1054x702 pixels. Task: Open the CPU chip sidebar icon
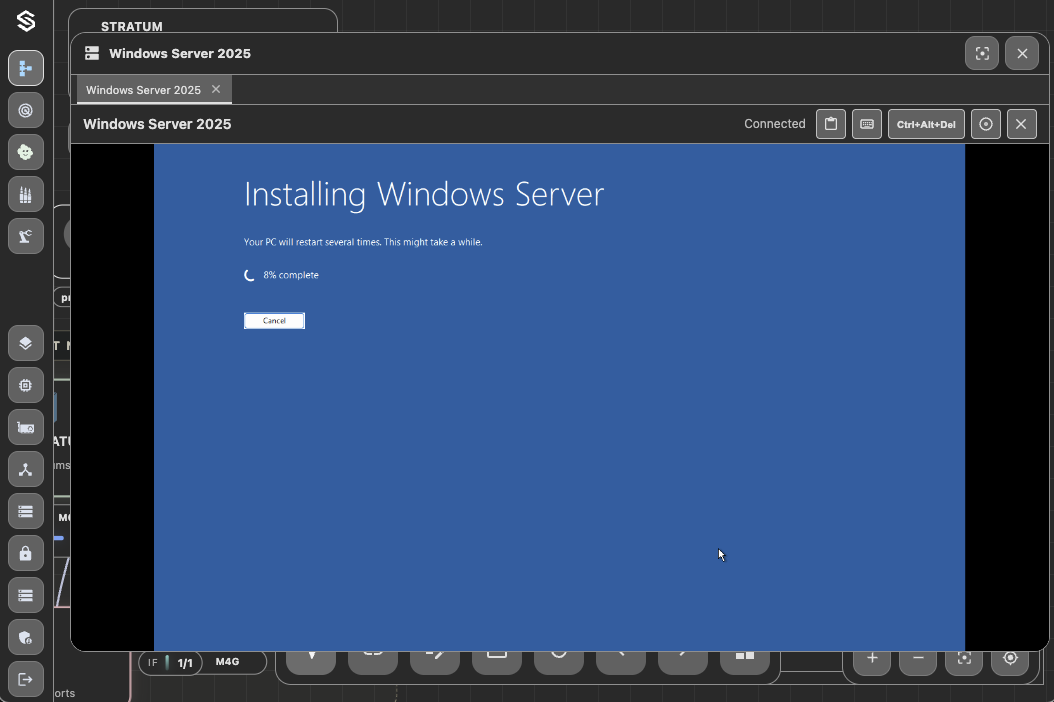pyautogui.click(x=26, y=385)
